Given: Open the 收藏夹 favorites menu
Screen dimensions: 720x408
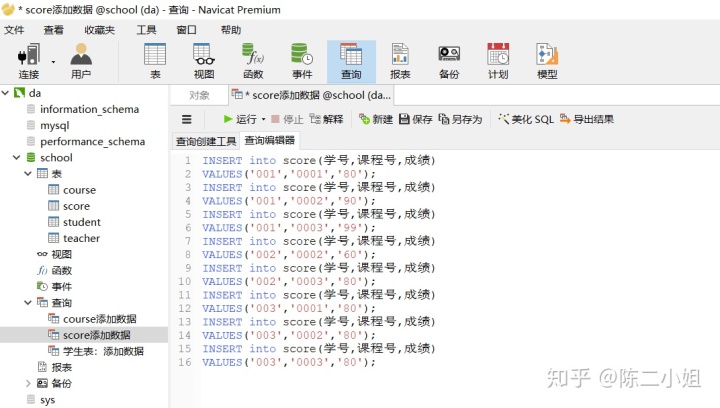Looking at the screenshot, I should click(99, 30).
